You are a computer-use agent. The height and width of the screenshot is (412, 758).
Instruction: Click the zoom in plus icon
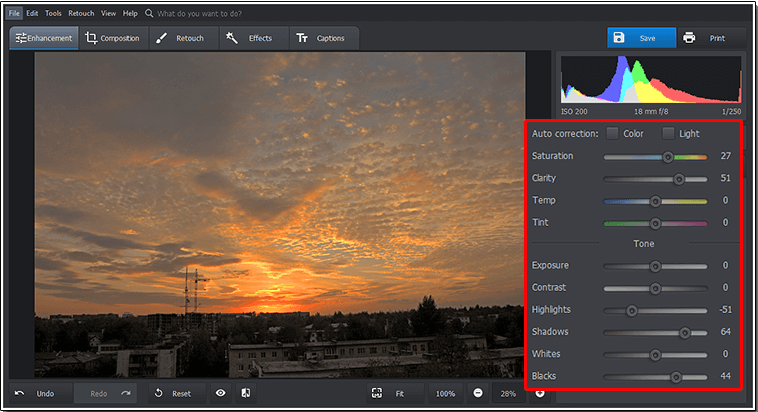pyautogui.click(x=539, y=393)
